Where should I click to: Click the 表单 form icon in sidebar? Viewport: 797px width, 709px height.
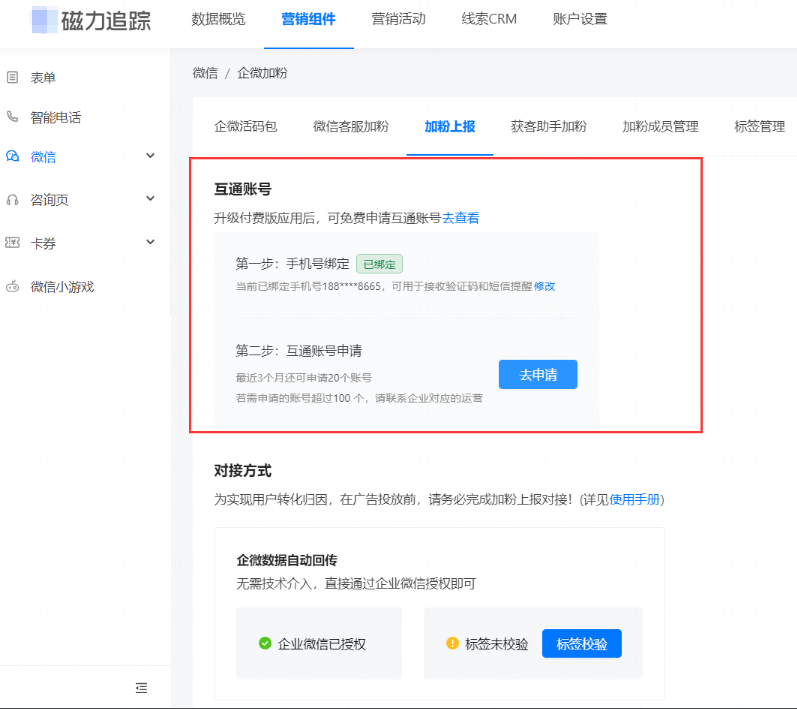click(12, 77)
